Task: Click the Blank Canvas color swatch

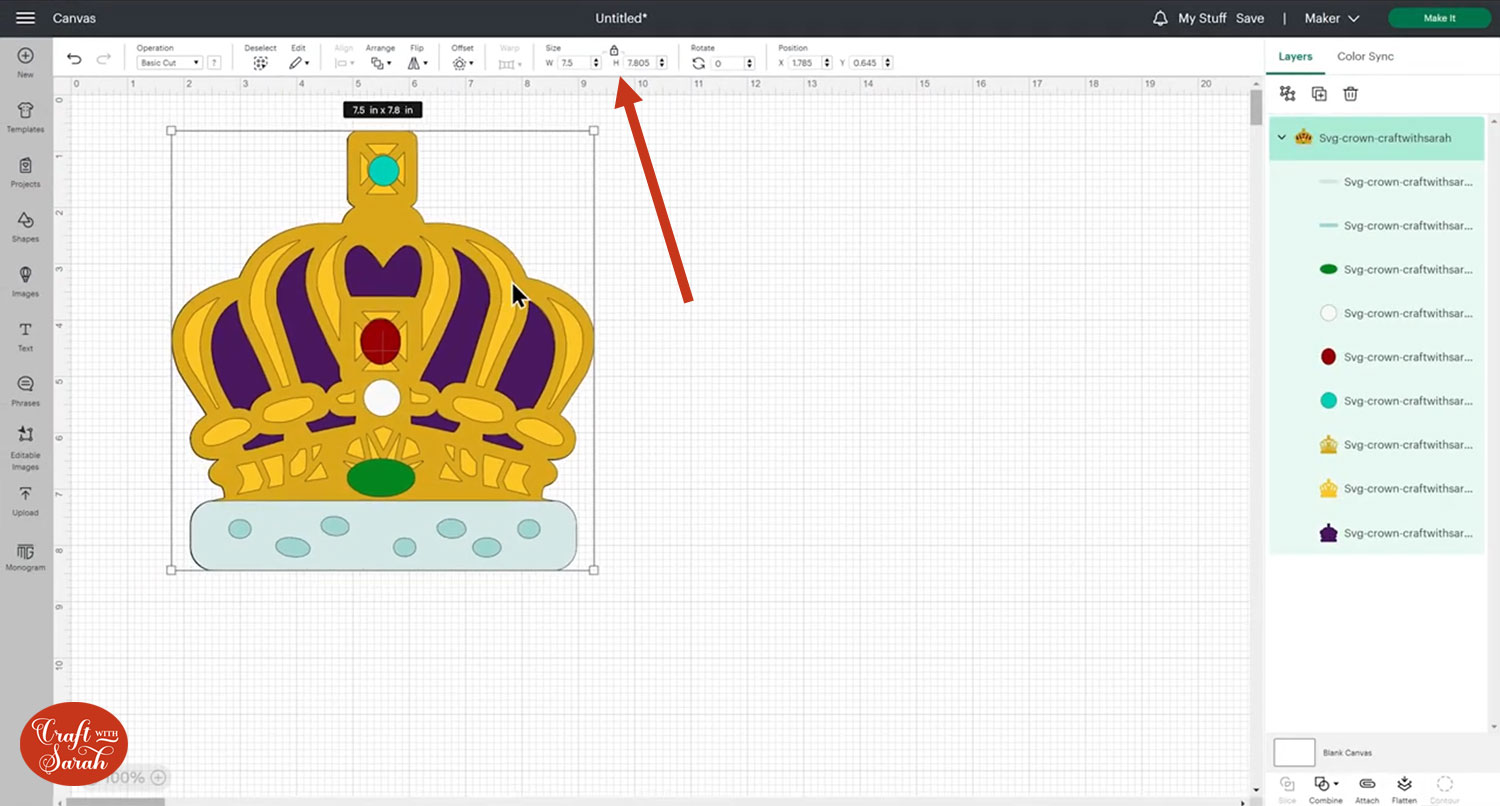Action: pos(1294,752)
